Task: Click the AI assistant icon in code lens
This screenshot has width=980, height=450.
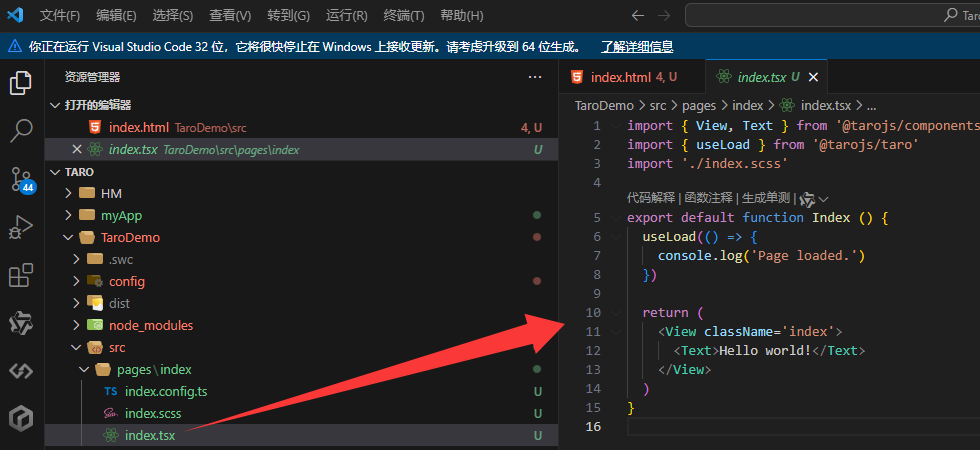Action: (x=807, y=199)
